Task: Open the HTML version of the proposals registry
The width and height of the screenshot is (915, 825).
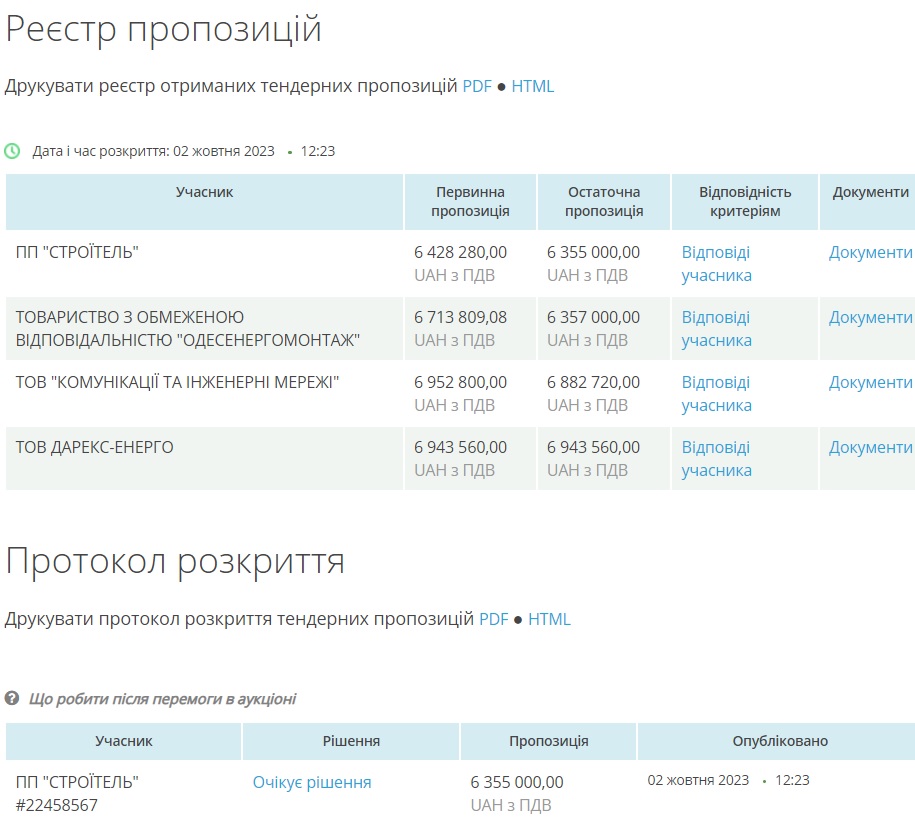Action: tap(532, 86)
